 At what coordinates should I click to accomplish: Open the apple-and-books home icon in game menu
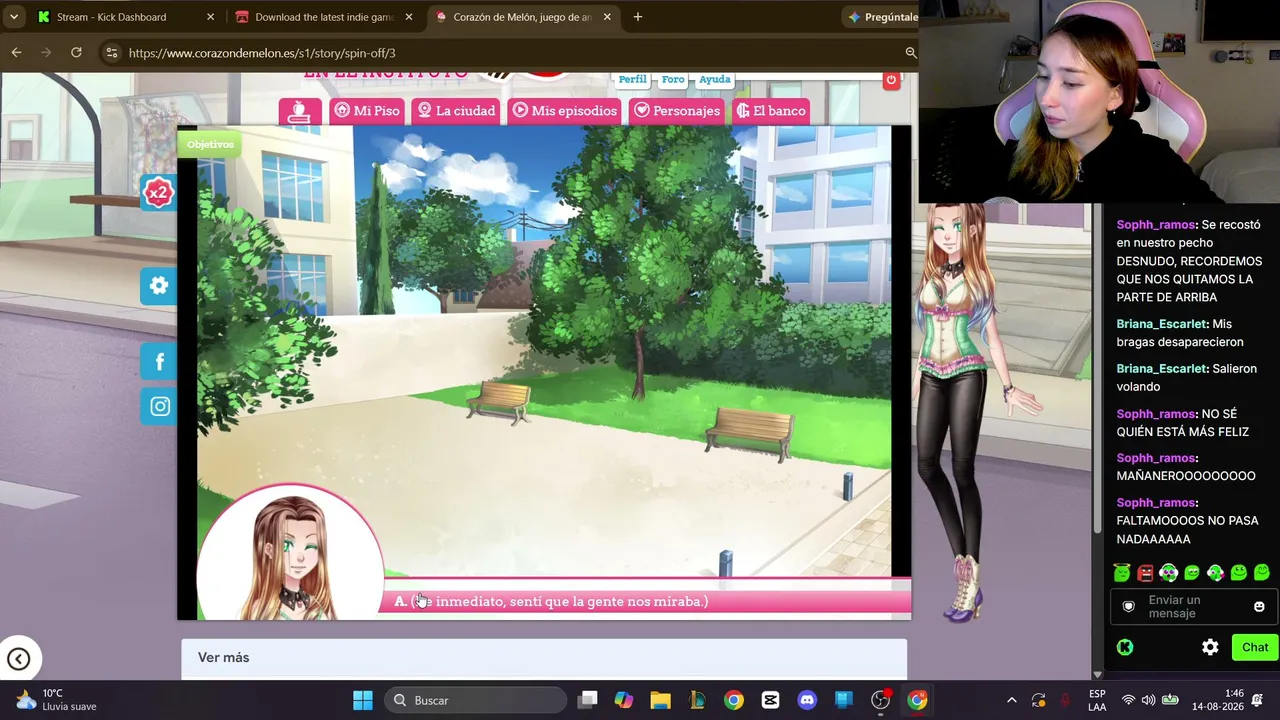point(300,111)
